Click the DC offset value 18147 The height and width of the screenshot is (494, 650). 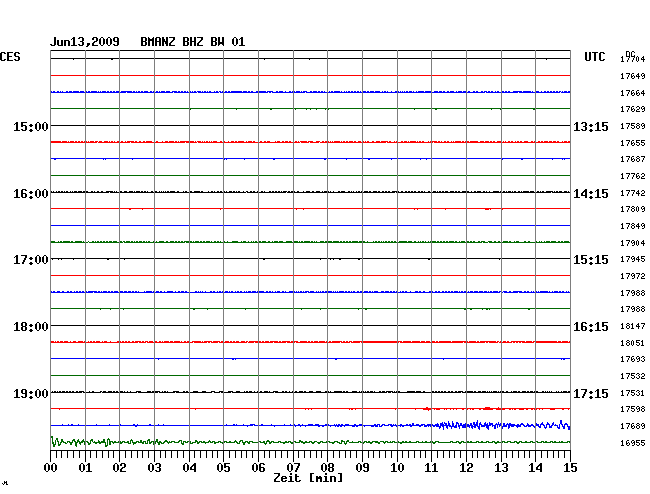[x=633, y=326]
